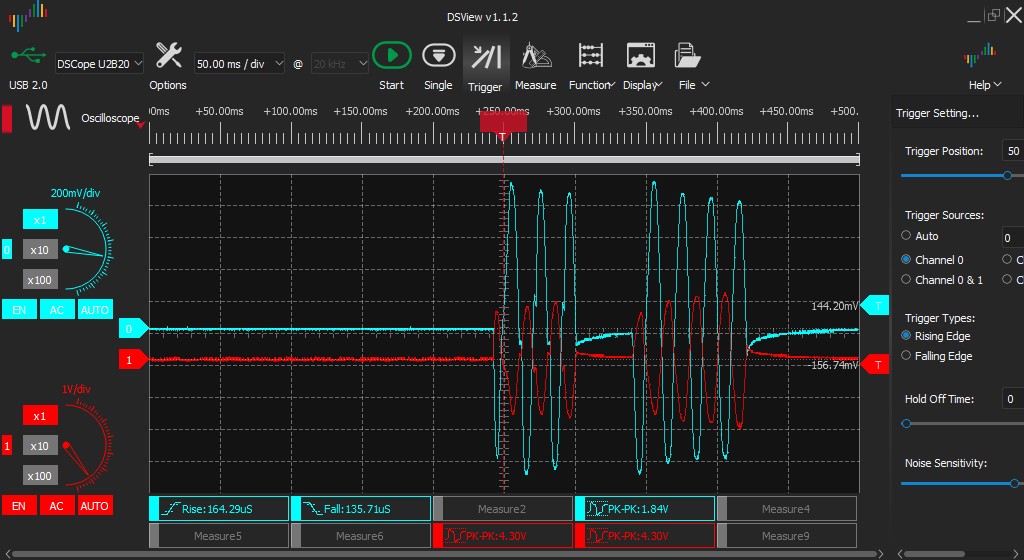Expand the DSCope U2B20 device dropdown
Viewport: 1024px width, 560px height.
coord(99,63)
